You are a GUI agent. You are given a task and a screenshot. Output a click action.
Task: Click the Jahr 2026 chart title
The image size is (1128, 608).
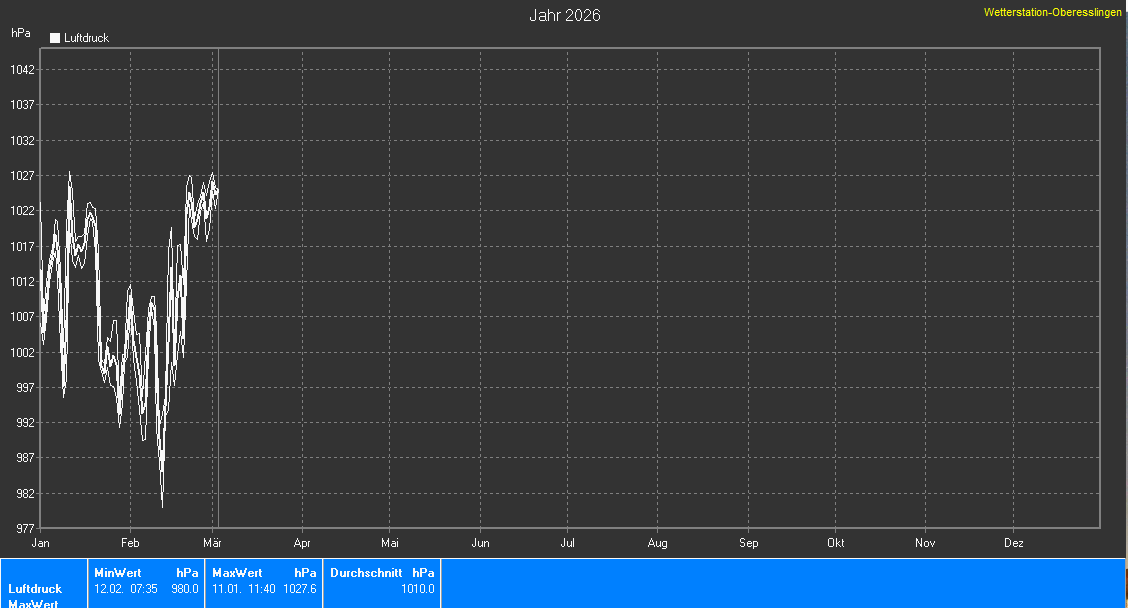click(x=564, y=16)
